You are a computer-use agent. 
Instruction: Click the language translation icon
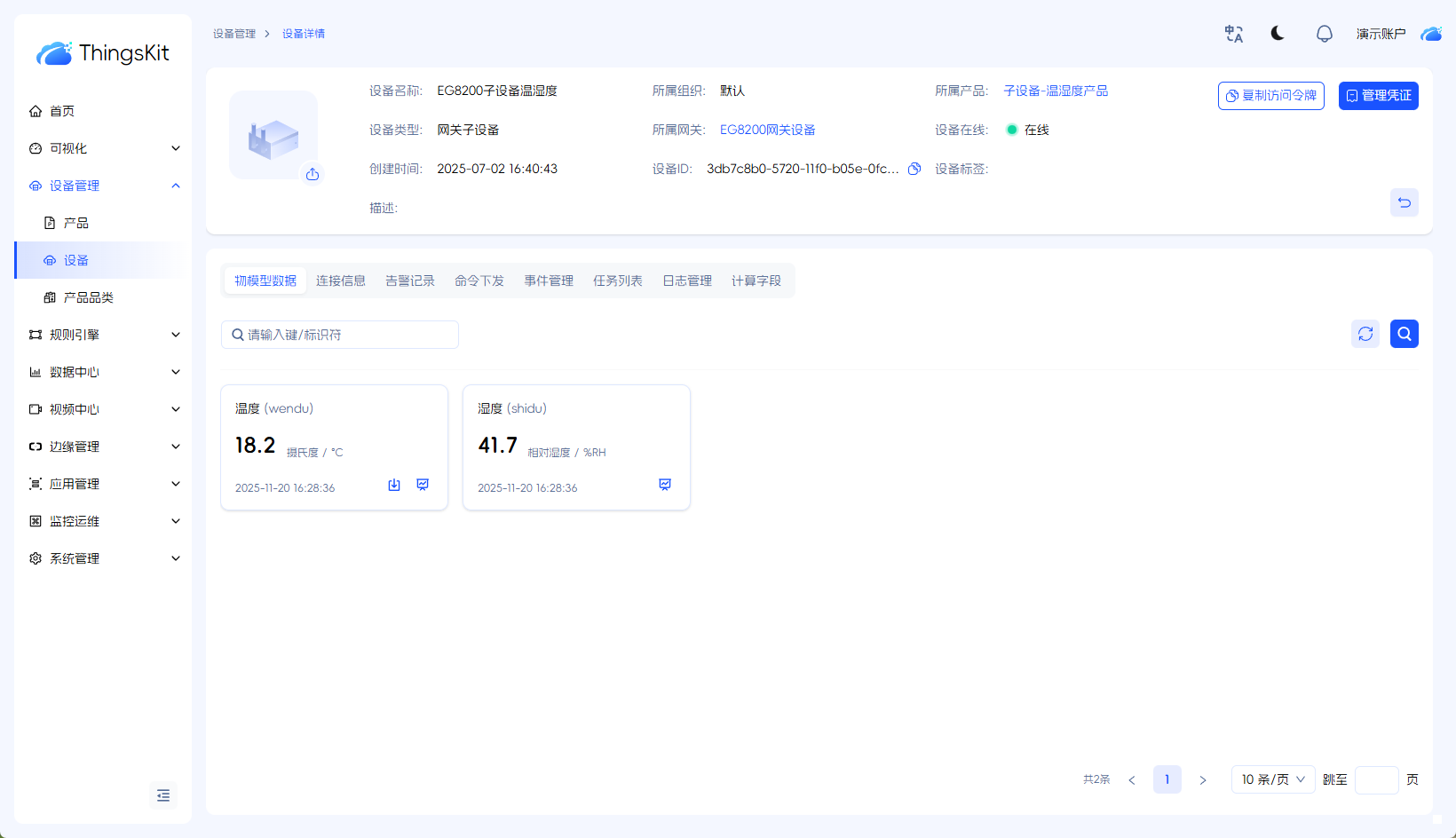(x=1233, y=34)
